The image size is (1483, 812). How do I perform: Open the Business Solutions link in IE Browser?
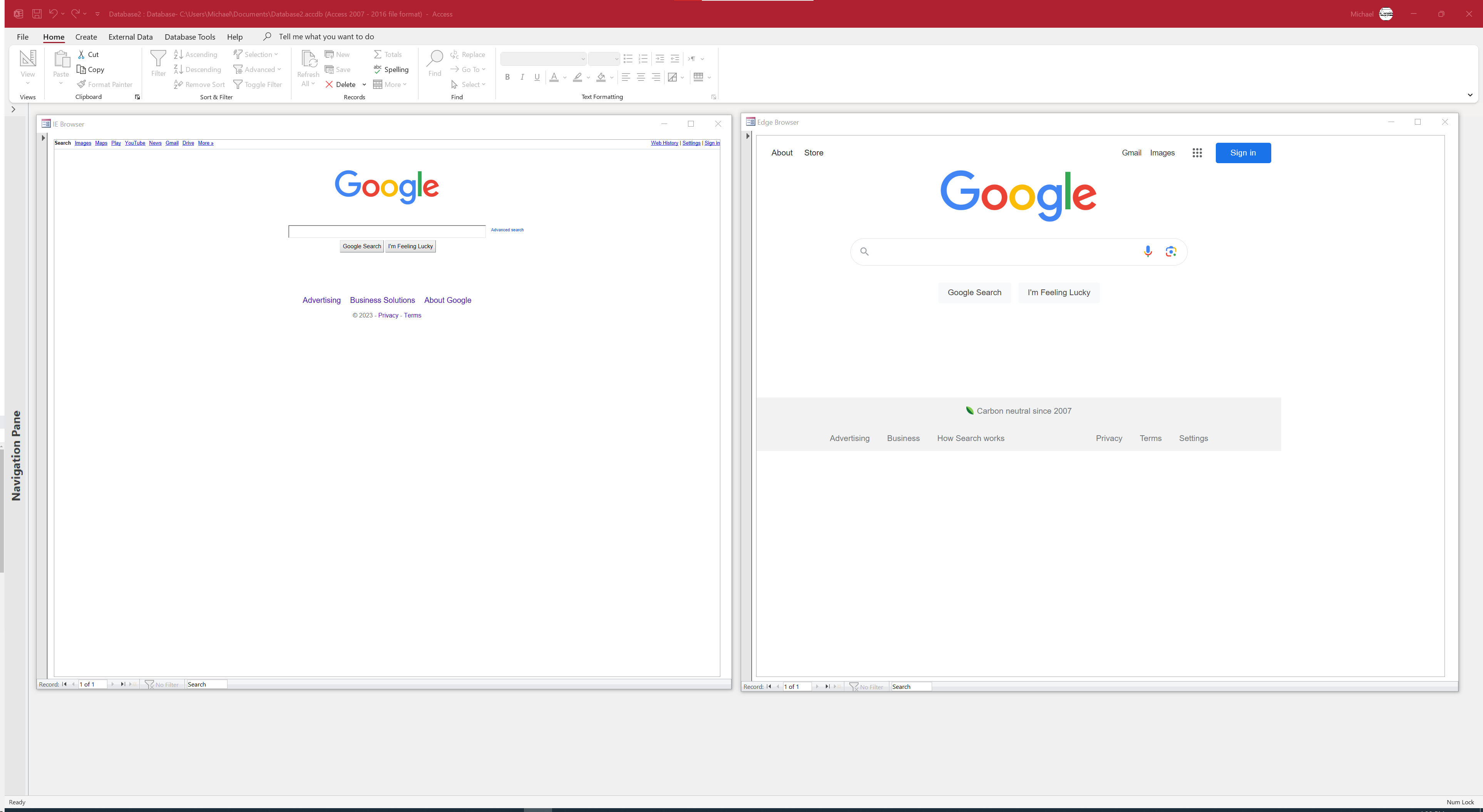point(382,301)
